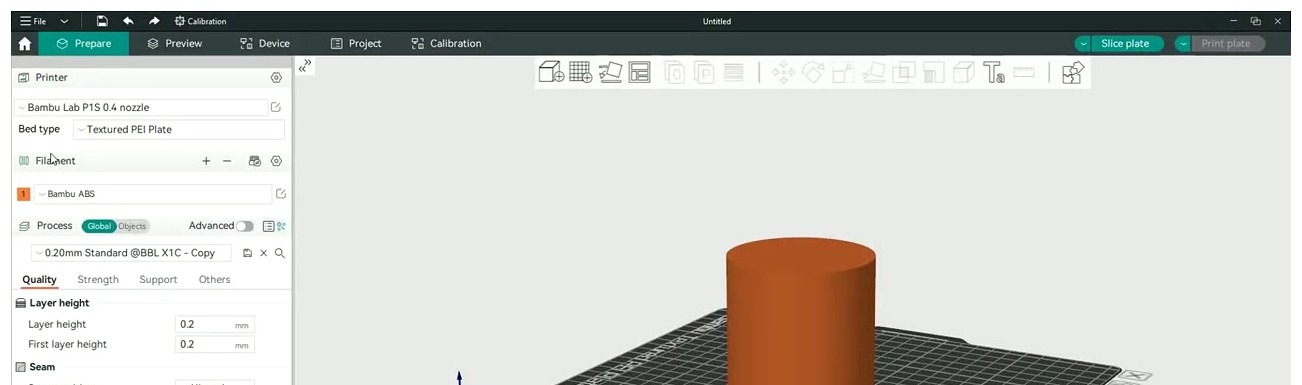Open the Variable layer height tool
1302x385 pixels.
[734, 72]
